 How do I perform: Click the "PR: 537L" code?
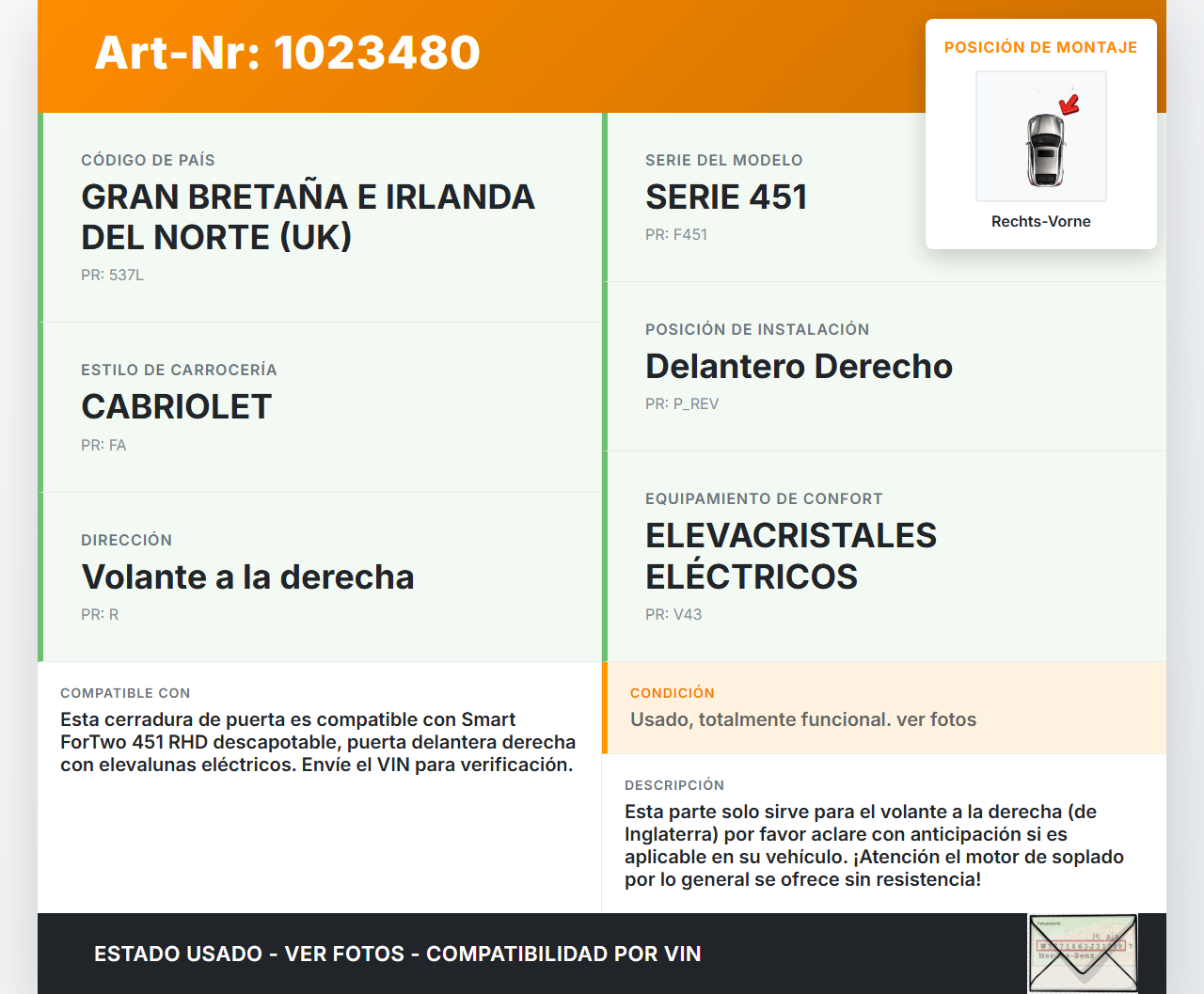pos(112,275)
